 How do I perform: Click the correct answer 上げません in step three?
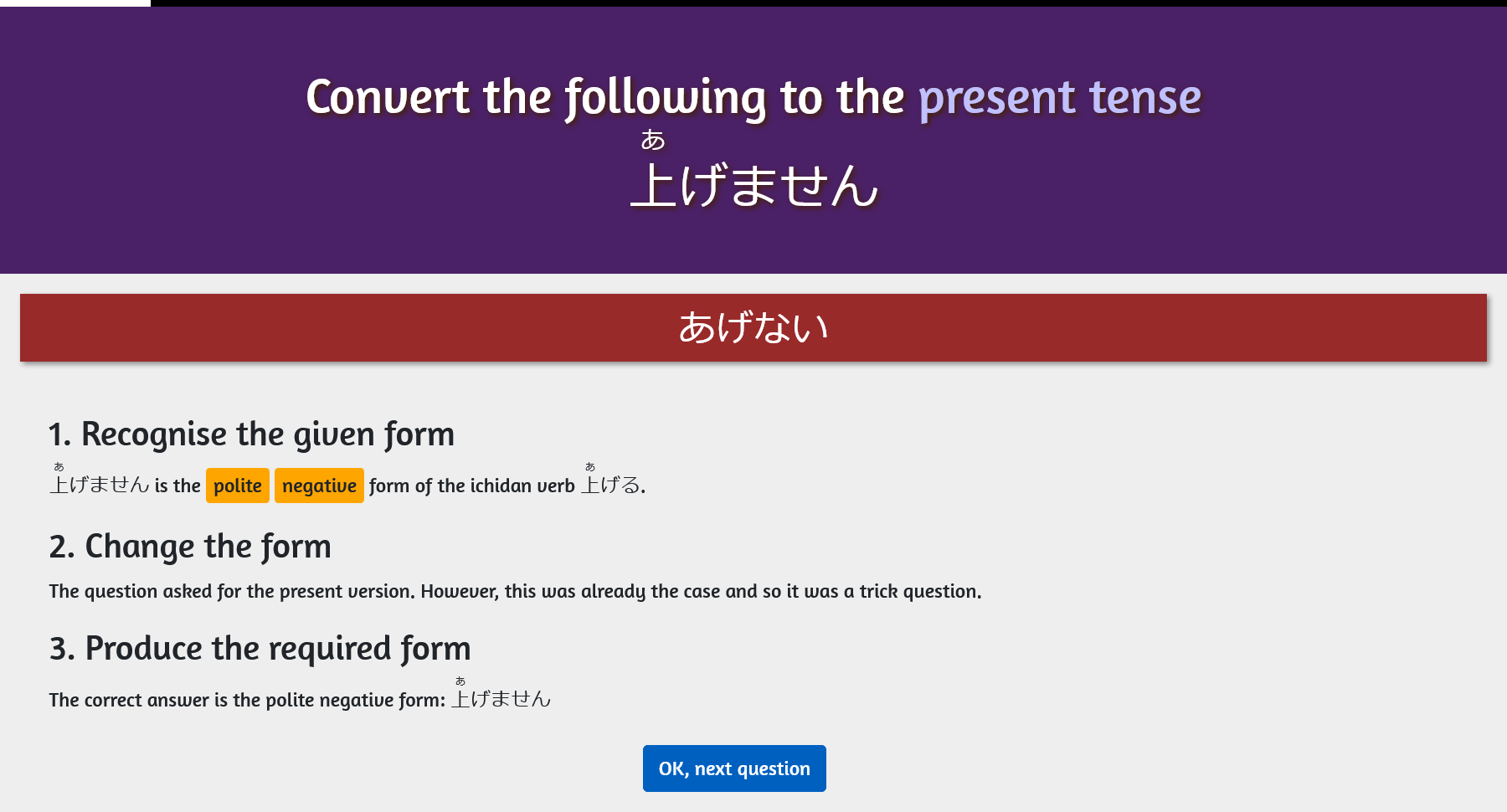[x=501, y=697]
